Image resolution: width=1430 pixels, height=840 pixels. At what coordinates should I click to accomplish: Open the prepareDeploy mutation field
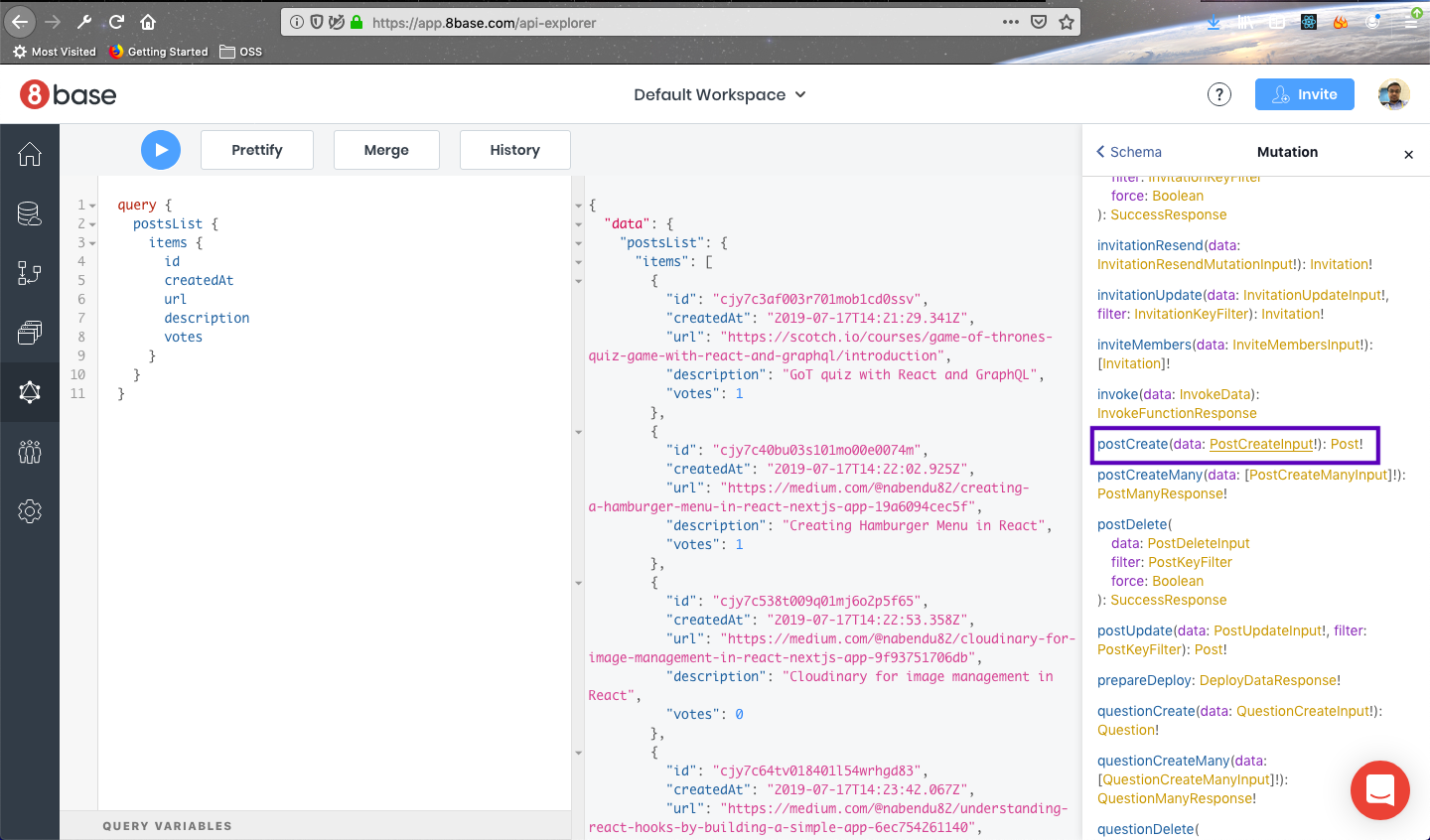pyautogui.click(x=1145, y=680)
